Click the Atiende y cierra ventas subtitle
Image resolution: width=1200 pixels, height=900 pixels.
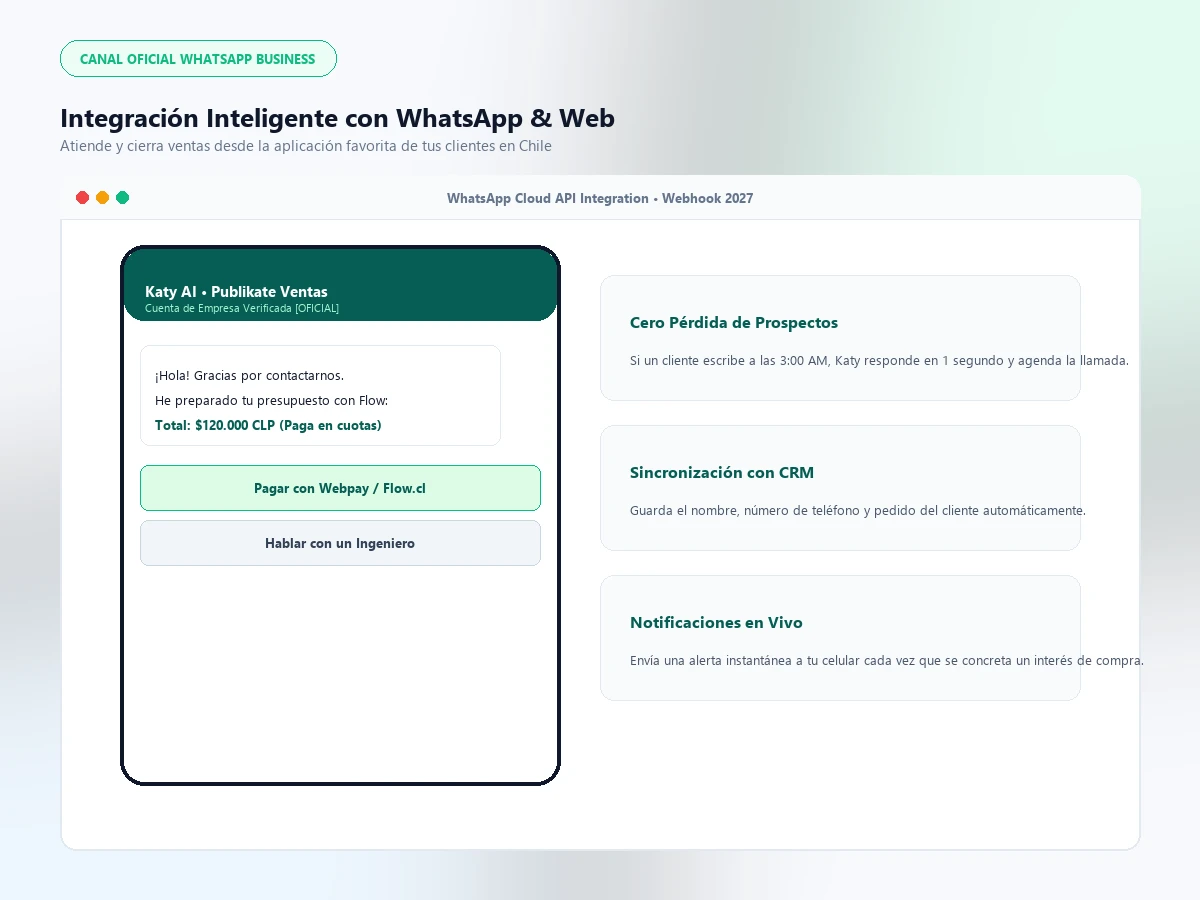click(x=306, y=146)
